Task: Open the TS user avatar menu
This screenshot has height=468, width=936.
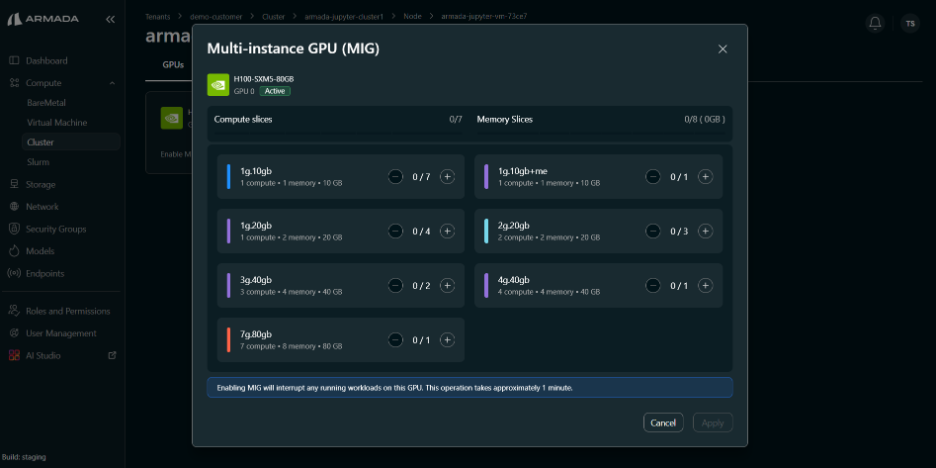Action: tap(910, 23)
